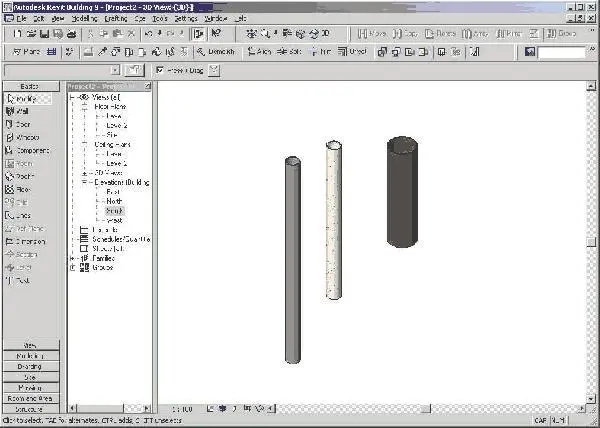This screenshot has height=428, width=600.
Task: Pick the Window tool in Basics panel
Action: pos(22,137)
